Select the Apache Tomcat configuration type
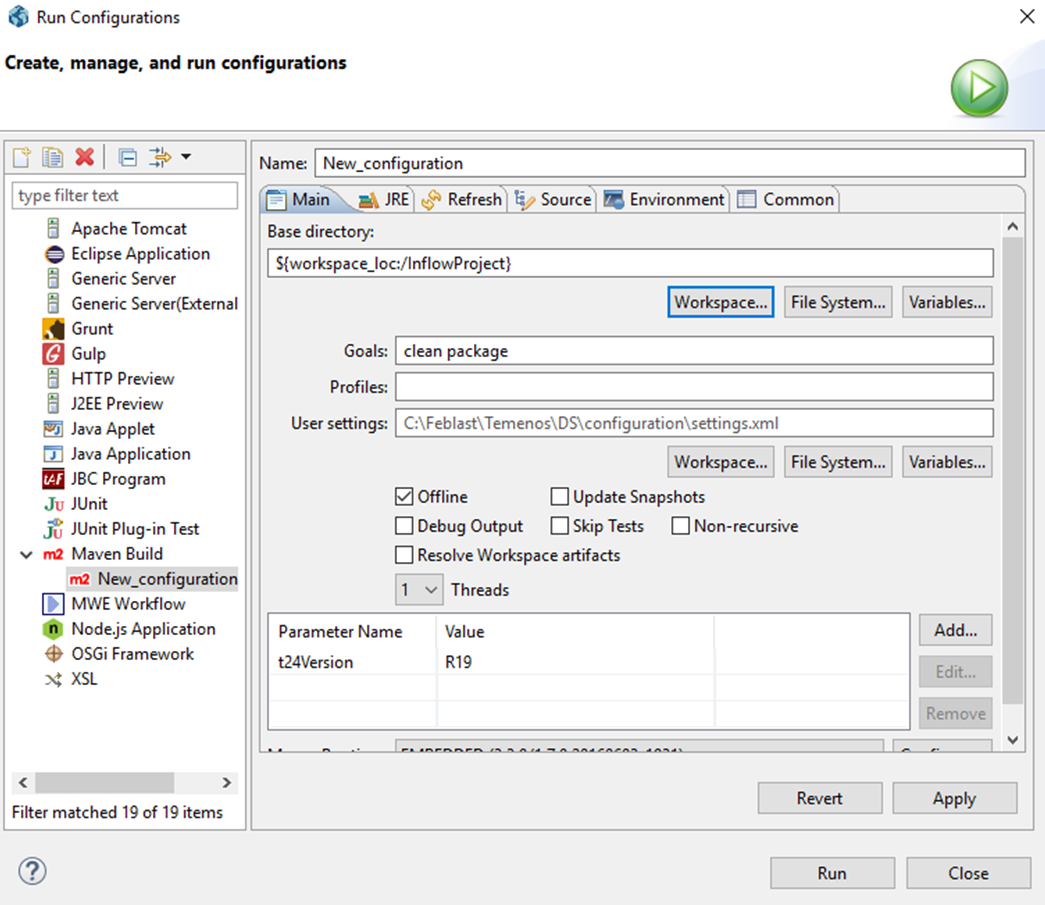This screenshot has width=1045, height=905. [128, 229]
